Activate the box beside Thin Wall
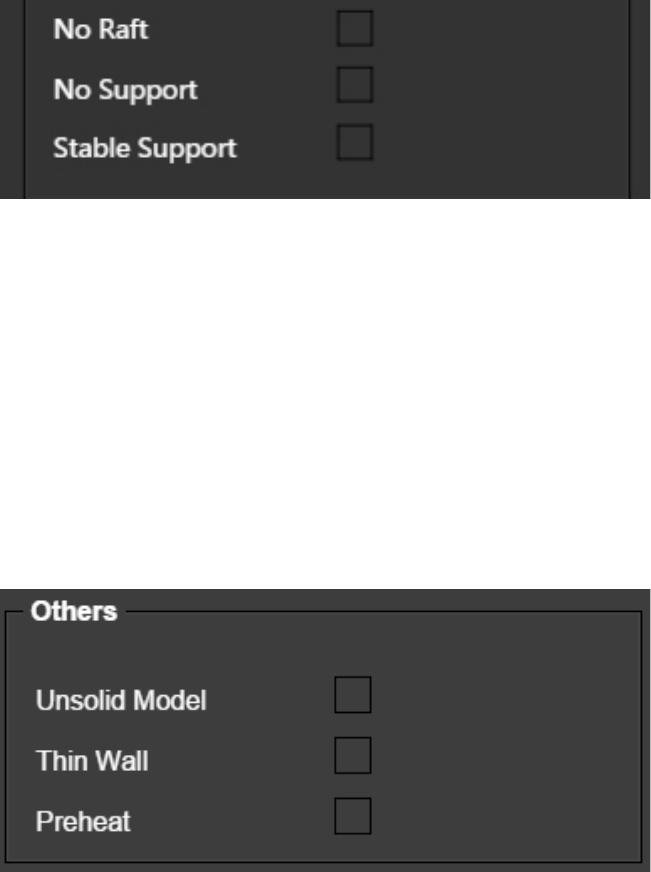 [x=353, y=756]
